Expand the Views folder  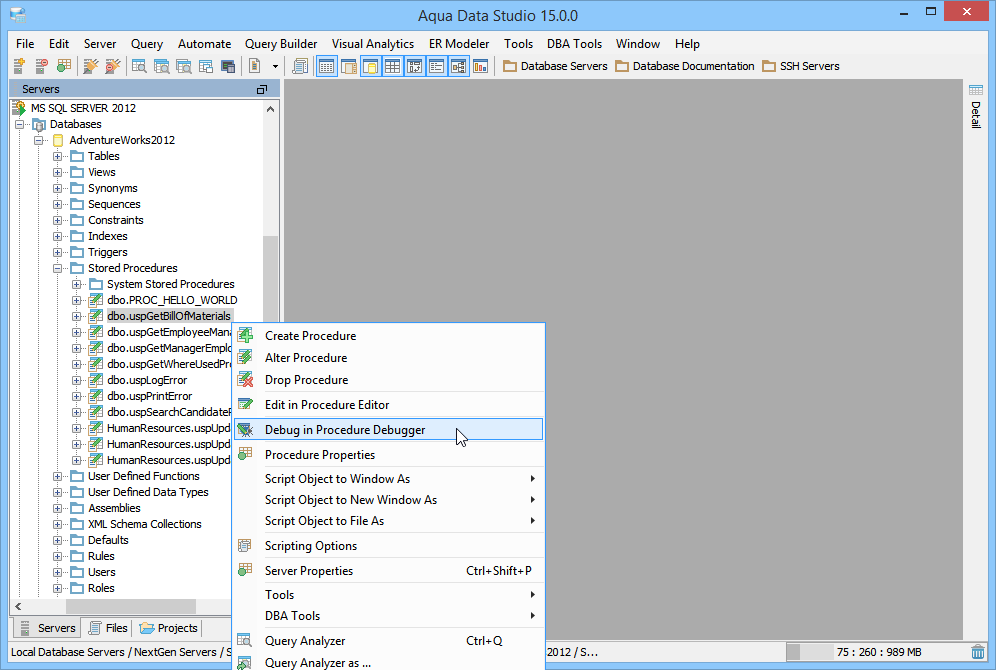pos(58,172)
